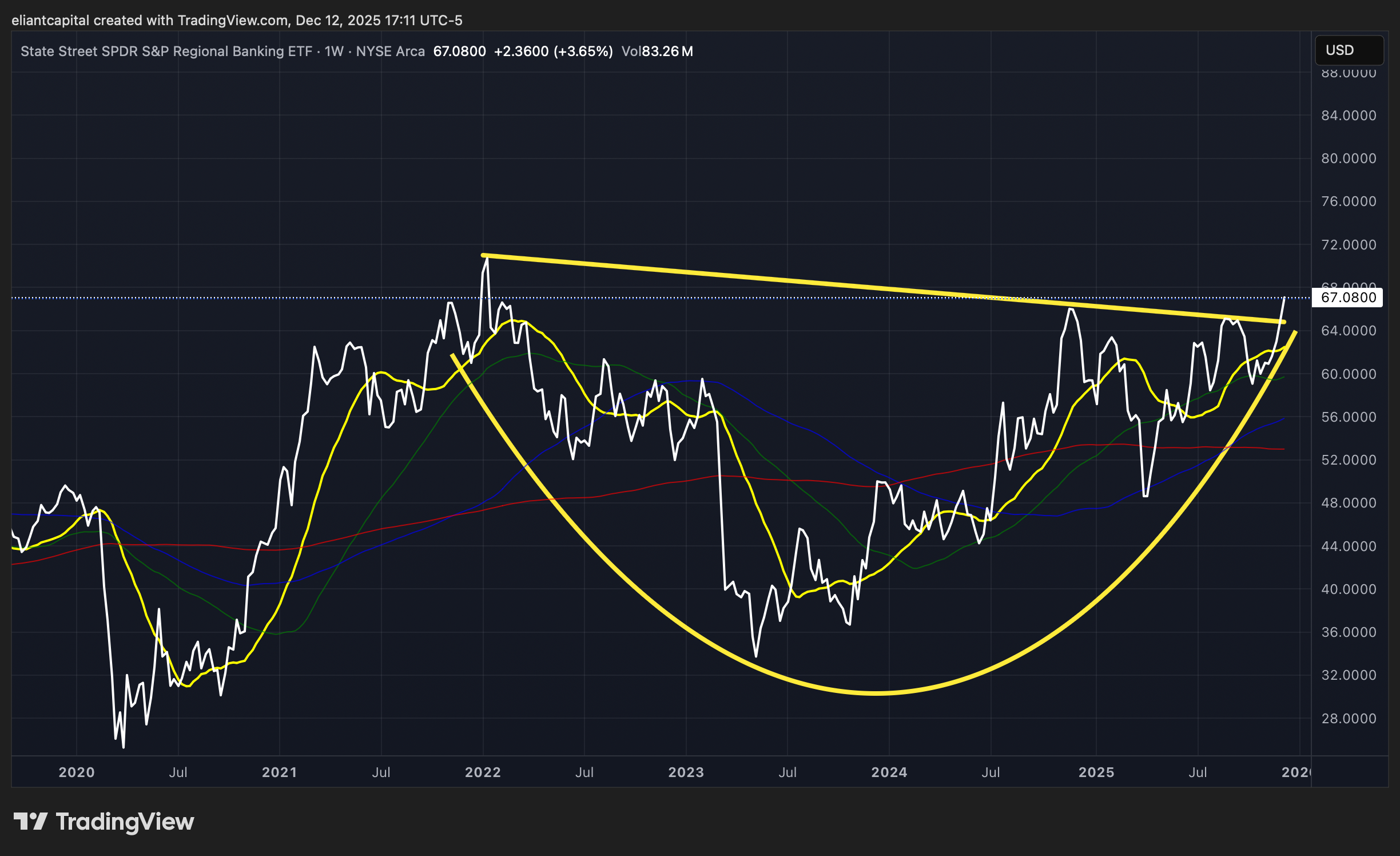Click the 2025 label on time axis
Viewport: 1400px width, 856px height.
tap(1096, 772)
